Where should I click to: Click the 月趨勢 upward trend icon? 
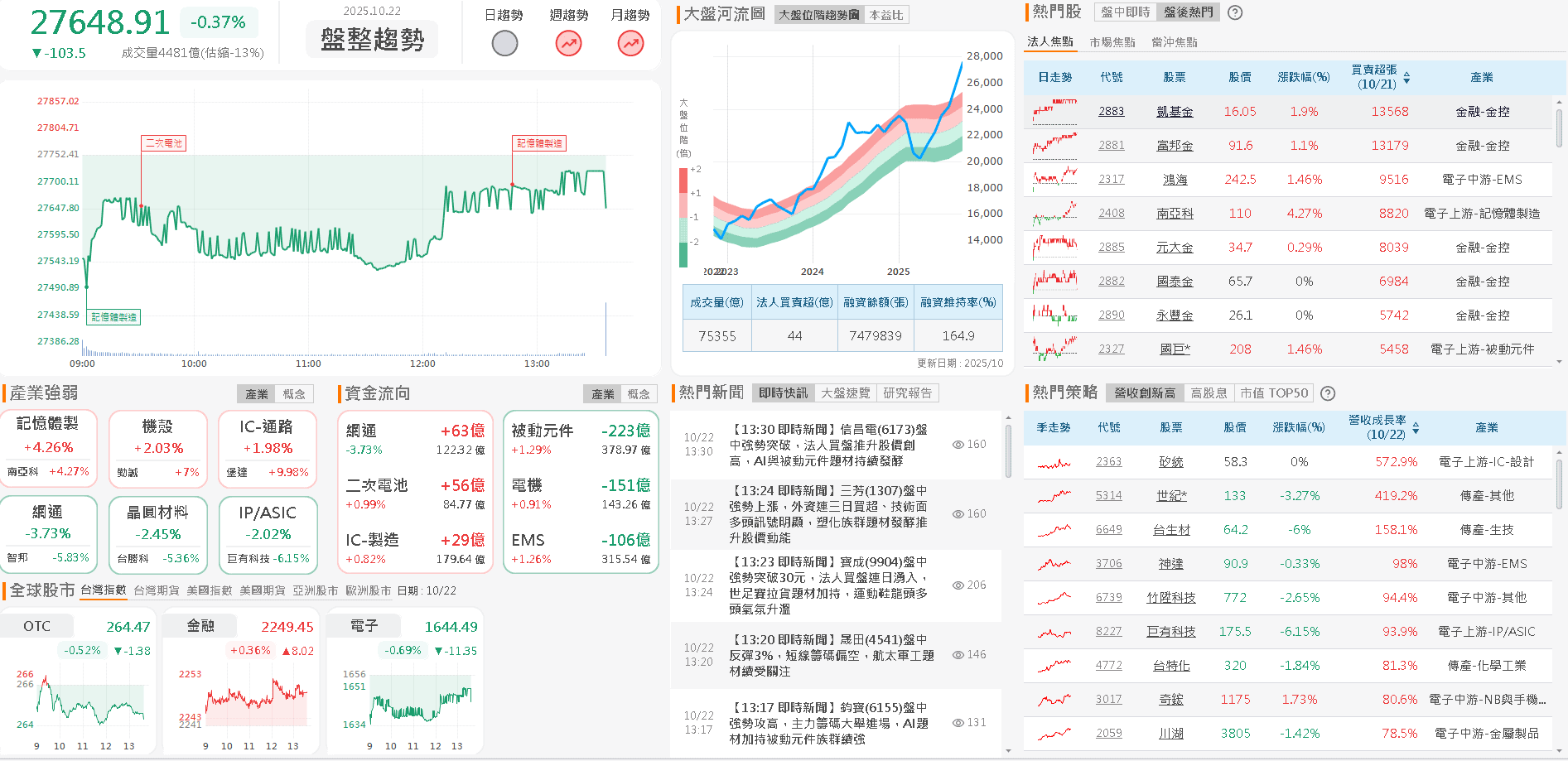click(630, 42)
